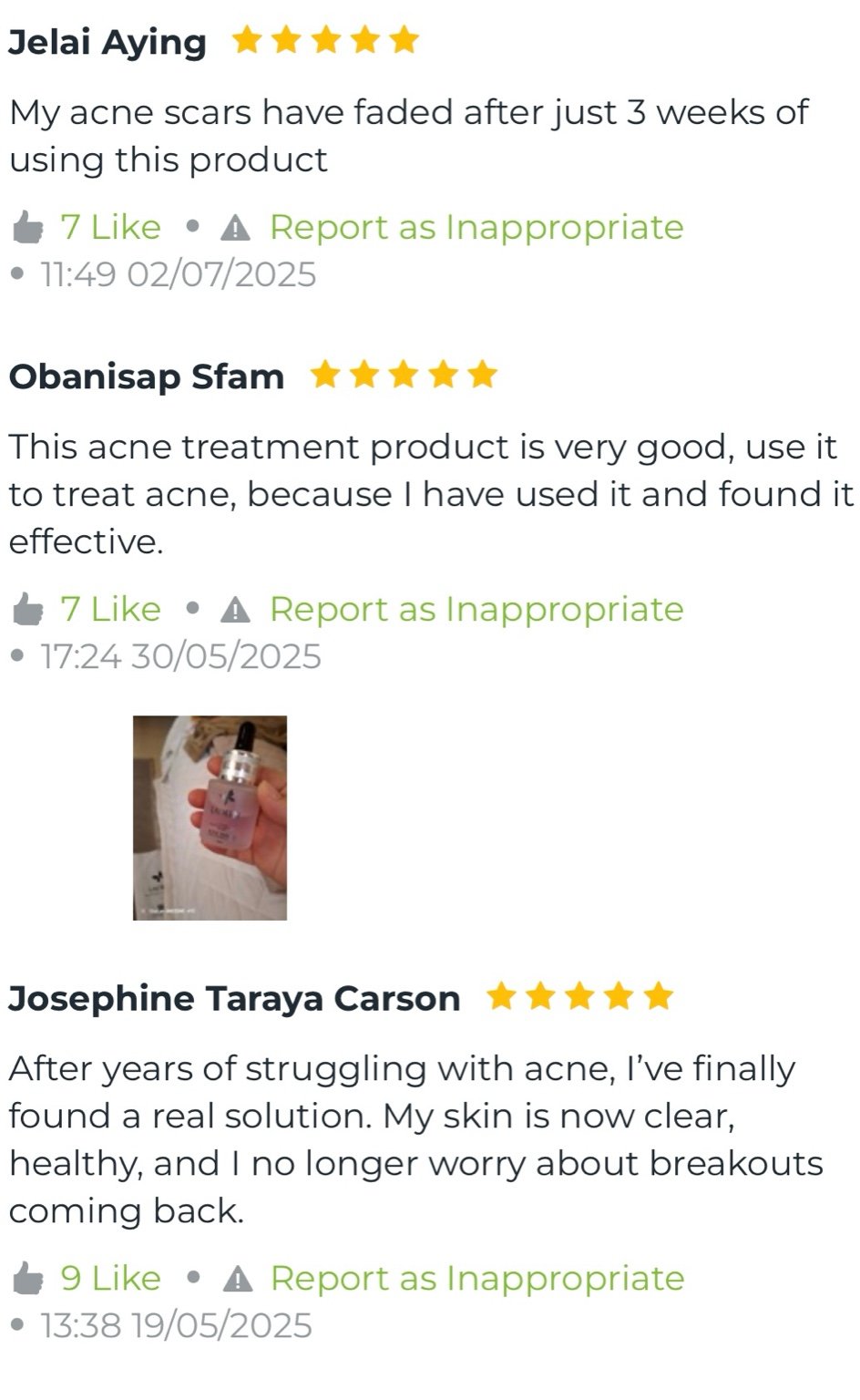Click warning triangle icon on Jelai Aying's review
Screen dimensions: 860x1400
[x=236, y=228]
